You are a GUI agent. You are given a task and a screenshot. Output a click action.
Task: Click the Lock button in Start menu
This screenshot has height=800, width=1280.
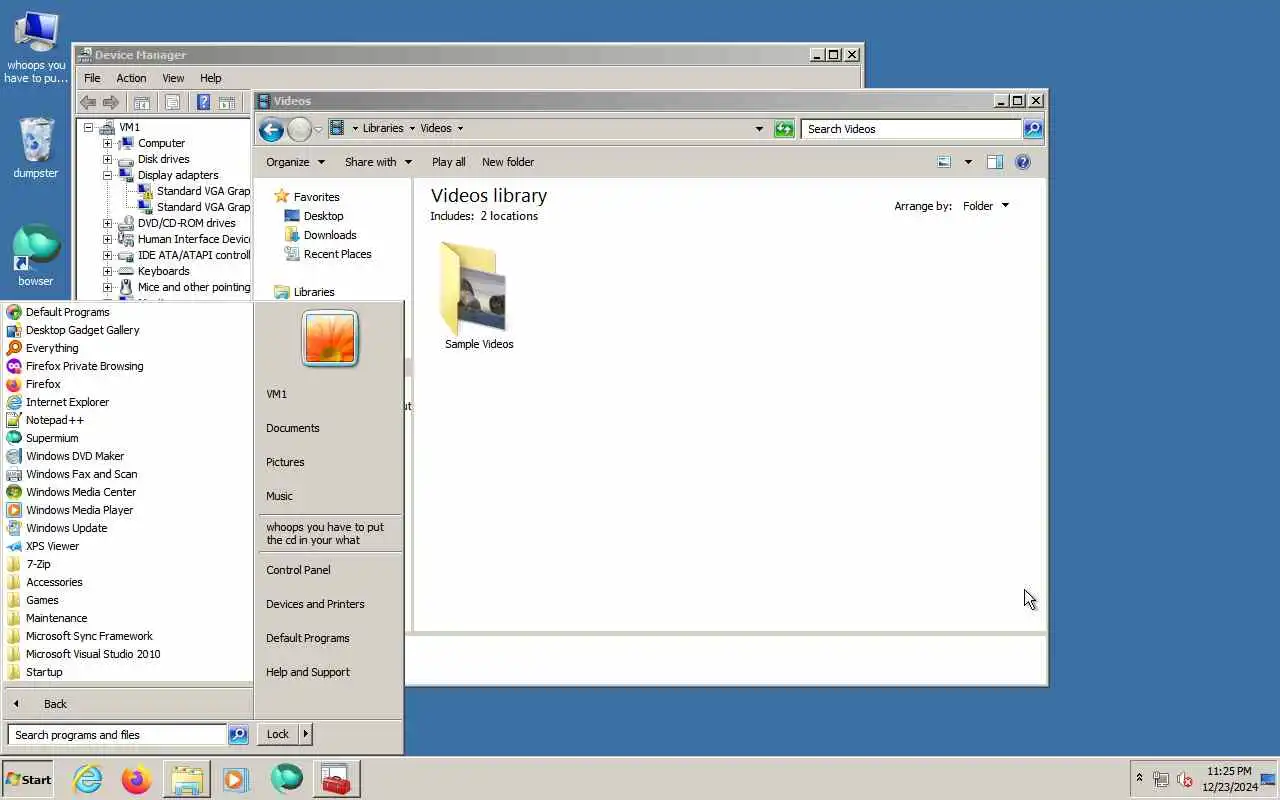coord(278,734)
